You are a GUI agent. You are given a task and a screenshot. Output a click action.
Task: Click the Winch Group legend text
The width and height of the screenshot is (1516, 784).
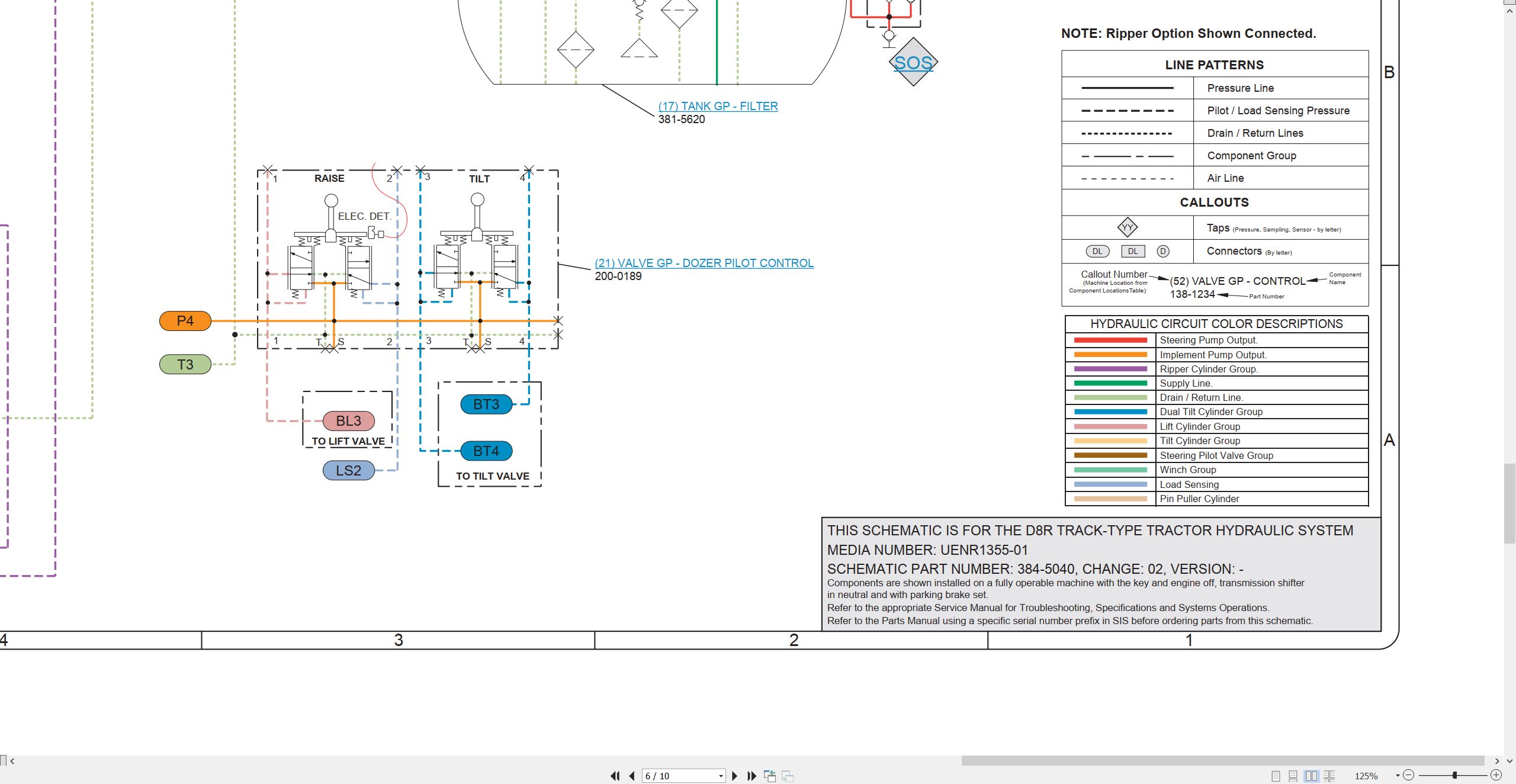pyautogui.click(x=1188, y=470)
